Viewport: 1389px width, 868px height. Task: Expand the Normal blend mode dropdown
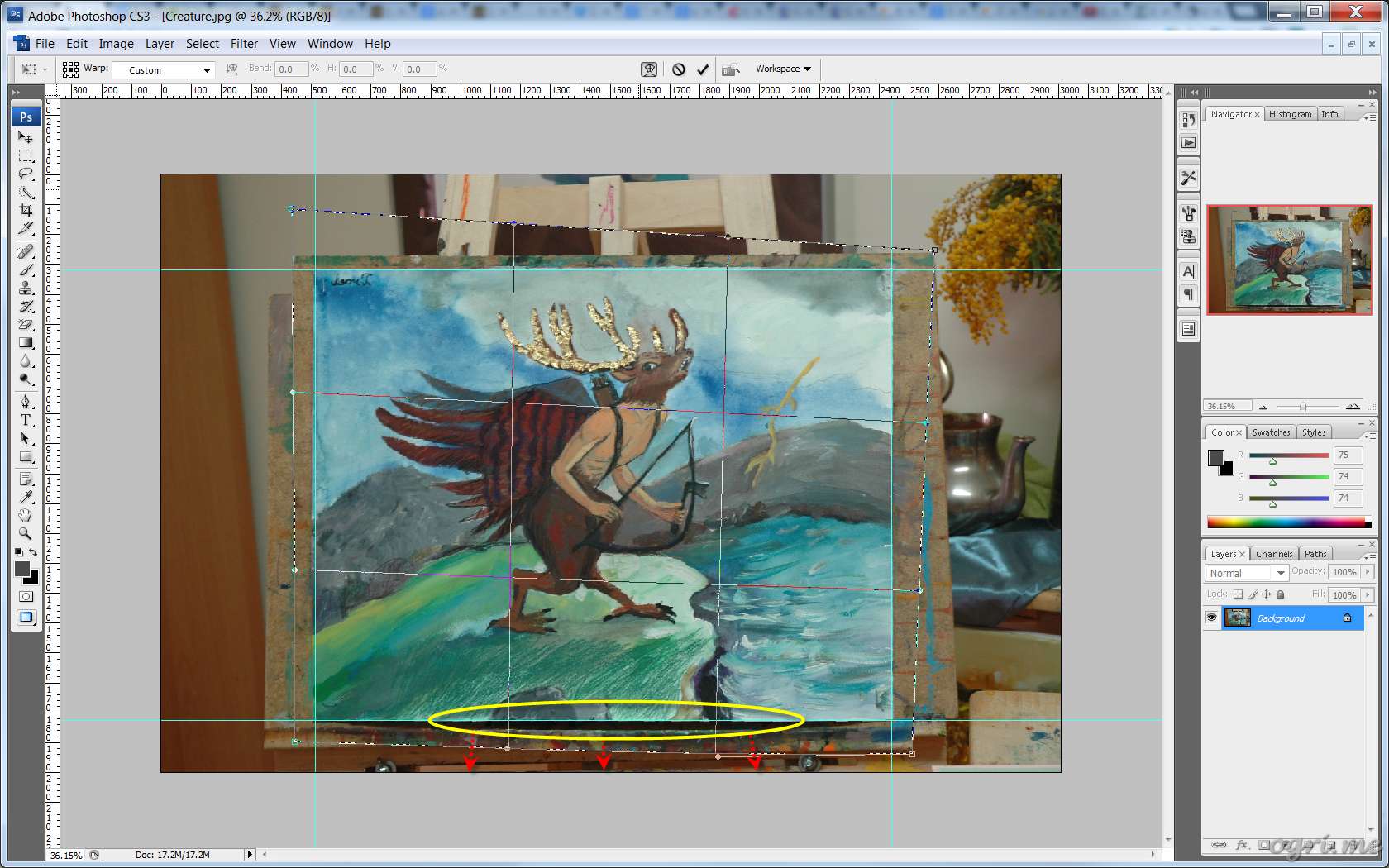pos(1247,573)
